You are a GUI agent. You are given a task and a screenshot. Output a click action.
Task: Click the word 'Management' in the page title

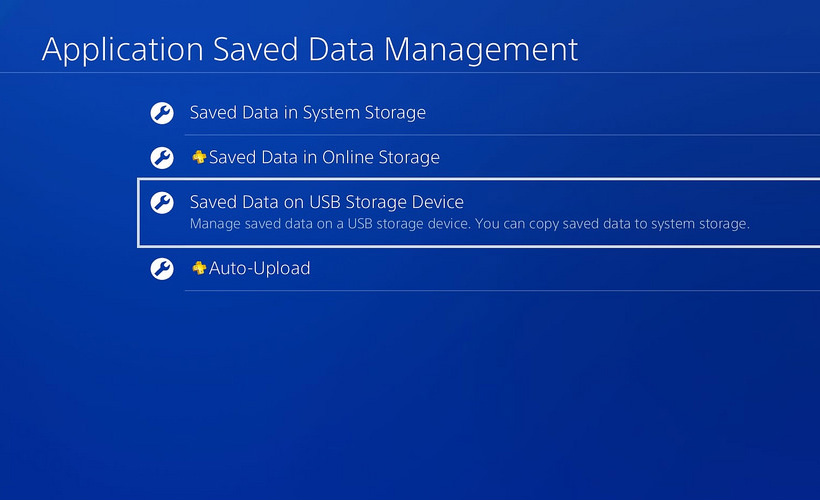(481, 50)
